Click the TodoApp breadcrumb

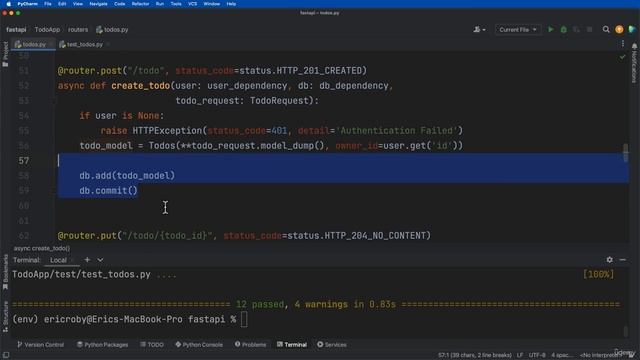(x=47, y=29)
